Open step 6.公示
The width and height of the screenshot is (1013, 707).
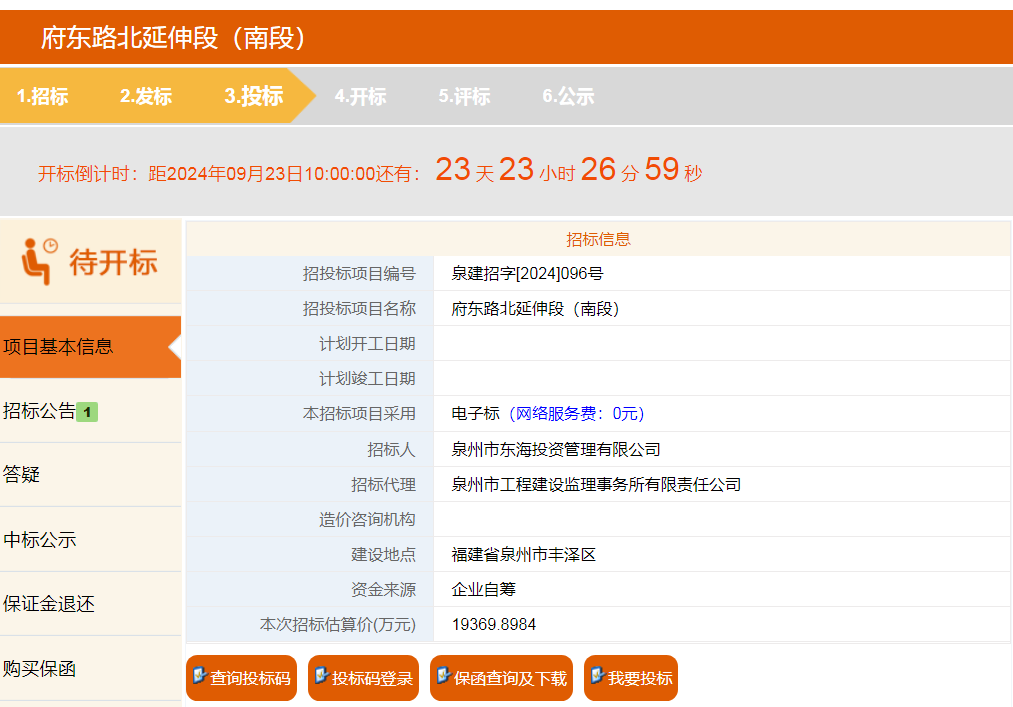pyautogui.click(x=568, y=96)
